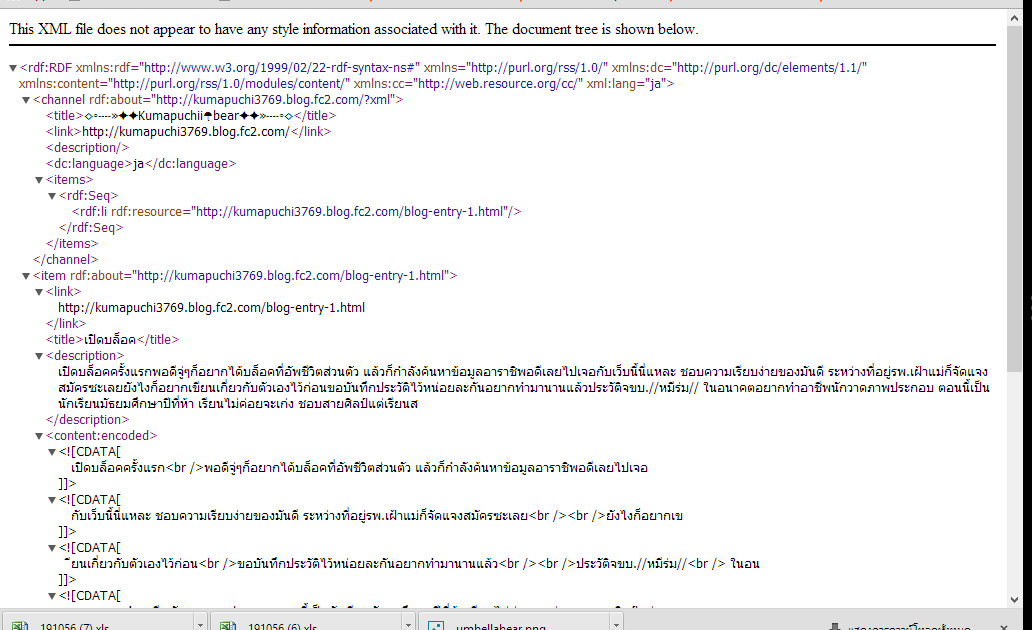
Task: Open options arrow for 191056 (6).xls
Action: [x=408, y=623]
